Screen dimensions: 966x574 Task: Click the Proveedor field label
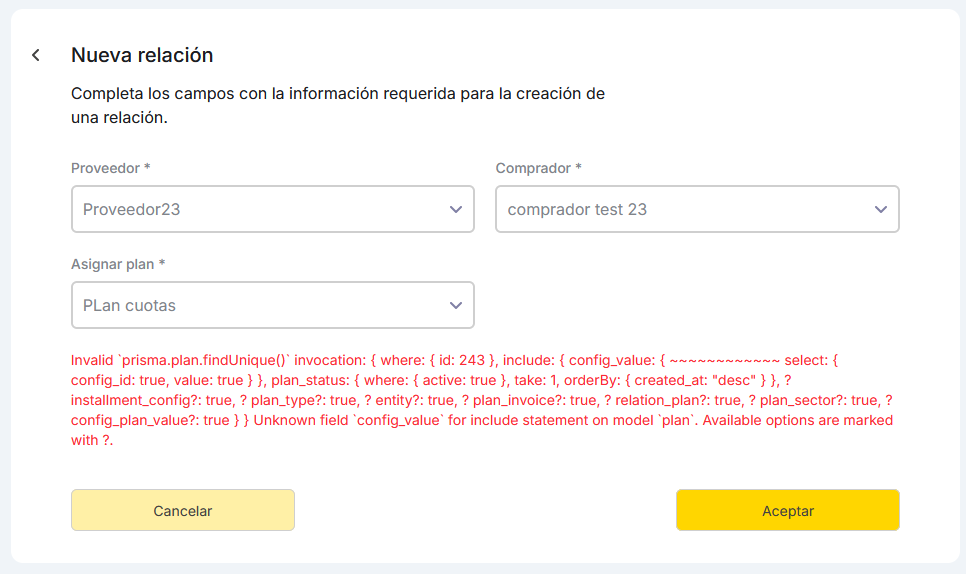click(106, 168)
